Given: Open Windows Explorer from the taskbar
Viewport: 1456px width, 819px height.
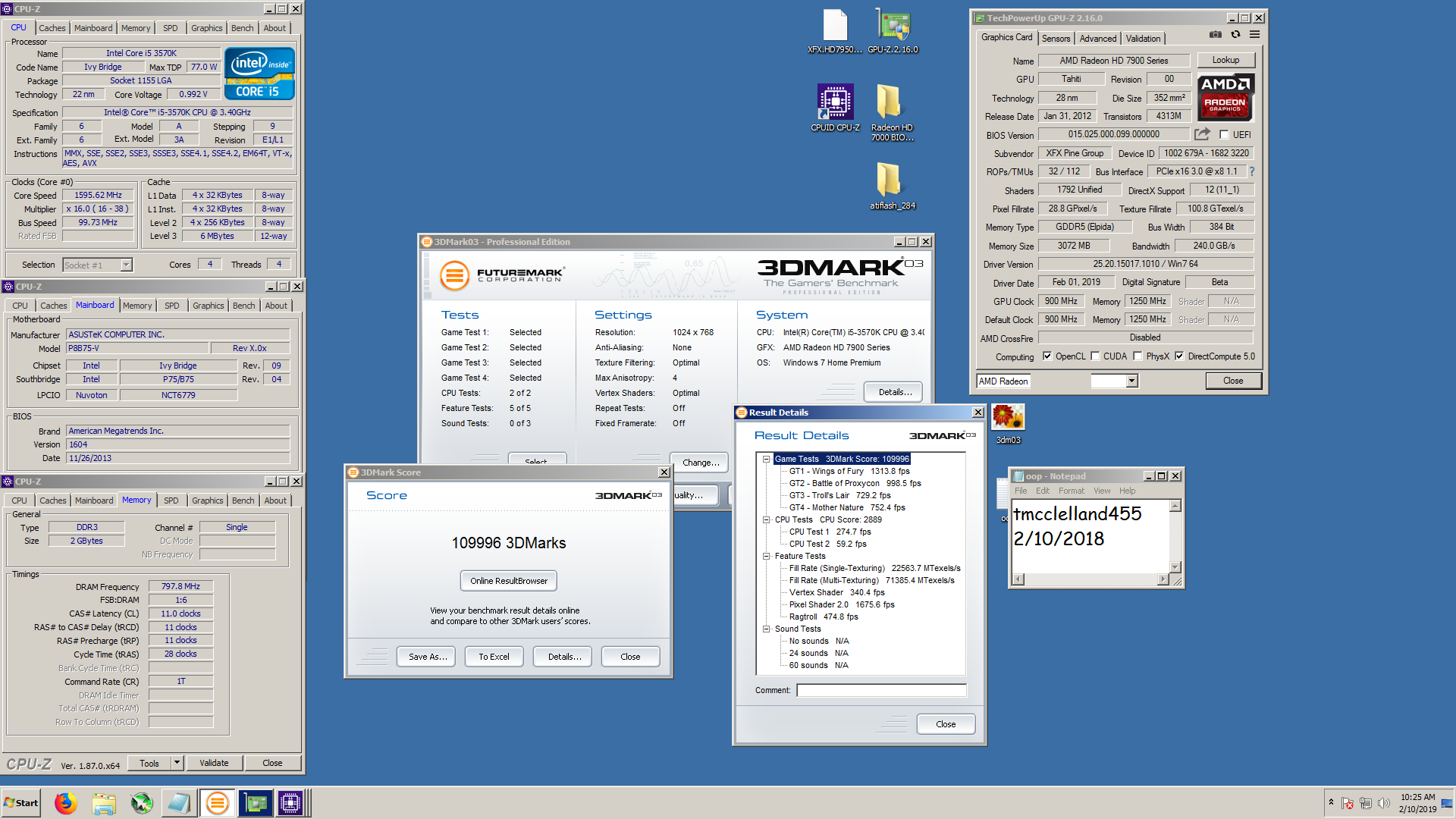Looking at the screenshot, I should click(x=104, y=803).
